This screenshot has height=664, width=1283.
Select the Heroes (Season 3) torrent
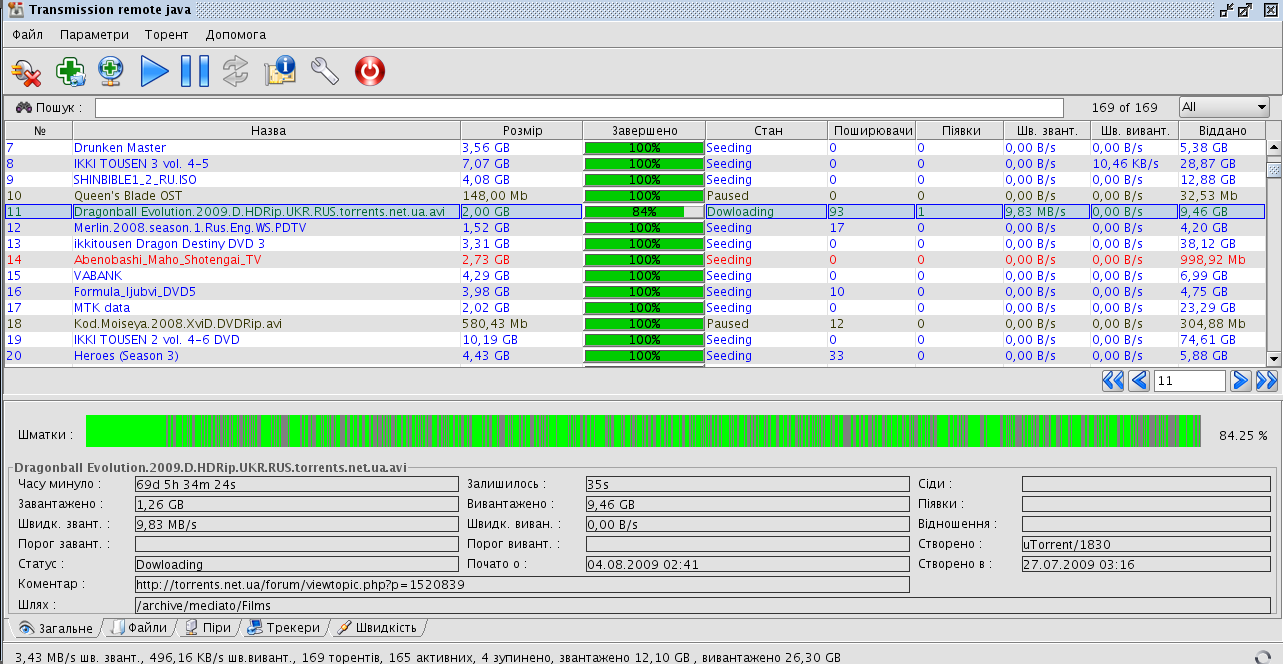click(x=635, y=356)
